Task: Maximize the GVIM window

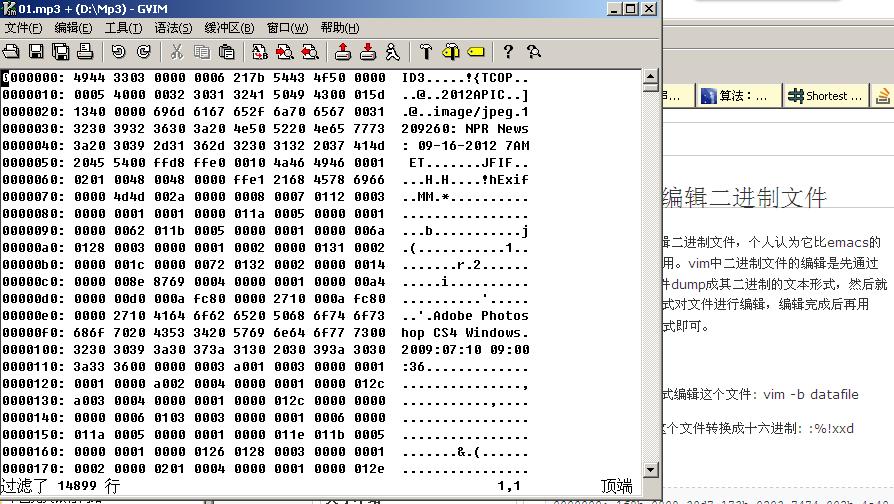Action: (631, 9)
